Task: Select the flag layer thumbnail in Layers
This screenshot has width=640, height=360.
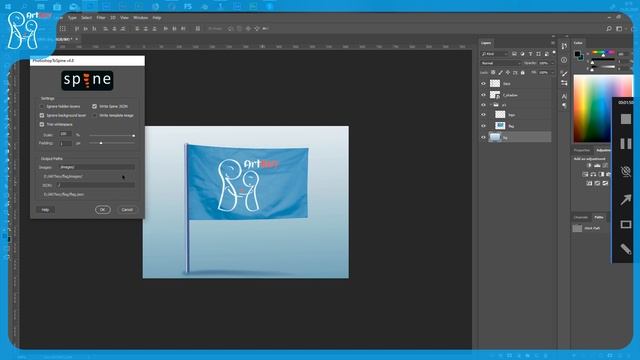Action: 500,126
